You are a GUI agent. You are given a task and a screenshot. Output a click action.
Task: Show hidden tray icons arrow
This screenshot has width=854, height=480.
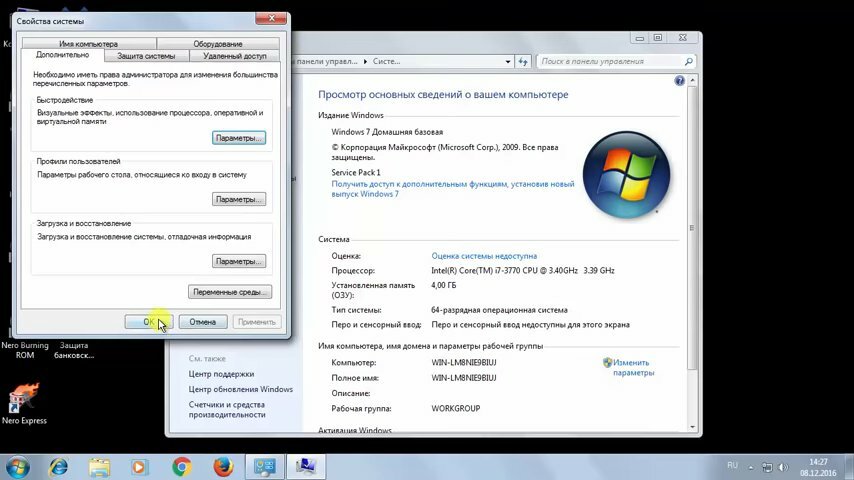click(x=751, y=467)
